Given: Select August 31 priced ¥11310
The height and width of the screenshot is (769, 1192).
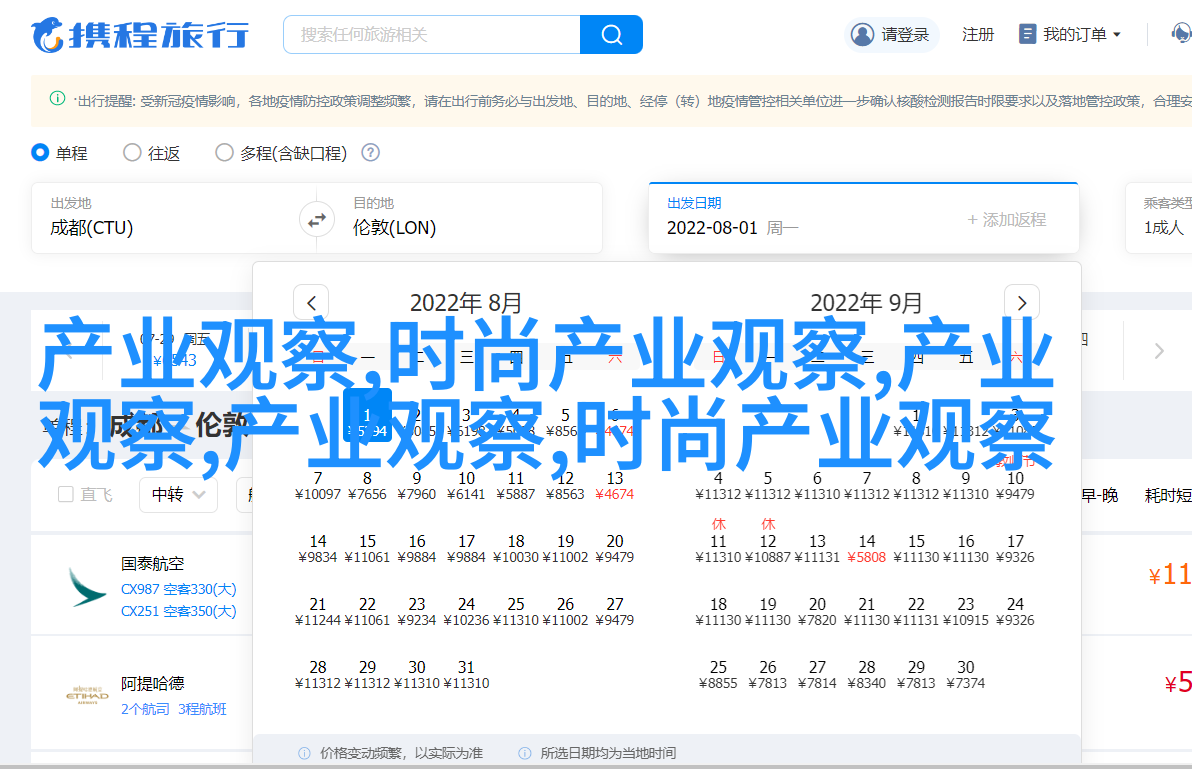Looking at the screenshot, I should 466,675.
